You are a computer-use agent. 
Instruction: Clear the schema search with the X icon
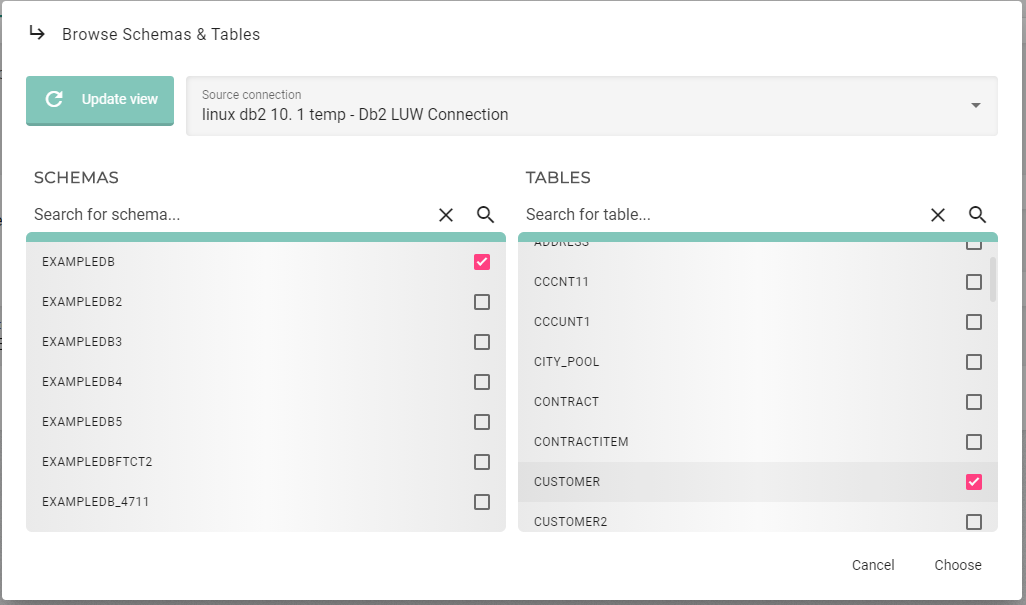coord(445,214)
